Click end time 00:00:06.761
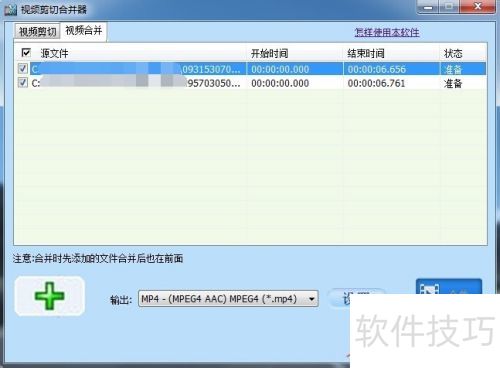The width and height of the screenshot is (500, 368). (376, 83)
